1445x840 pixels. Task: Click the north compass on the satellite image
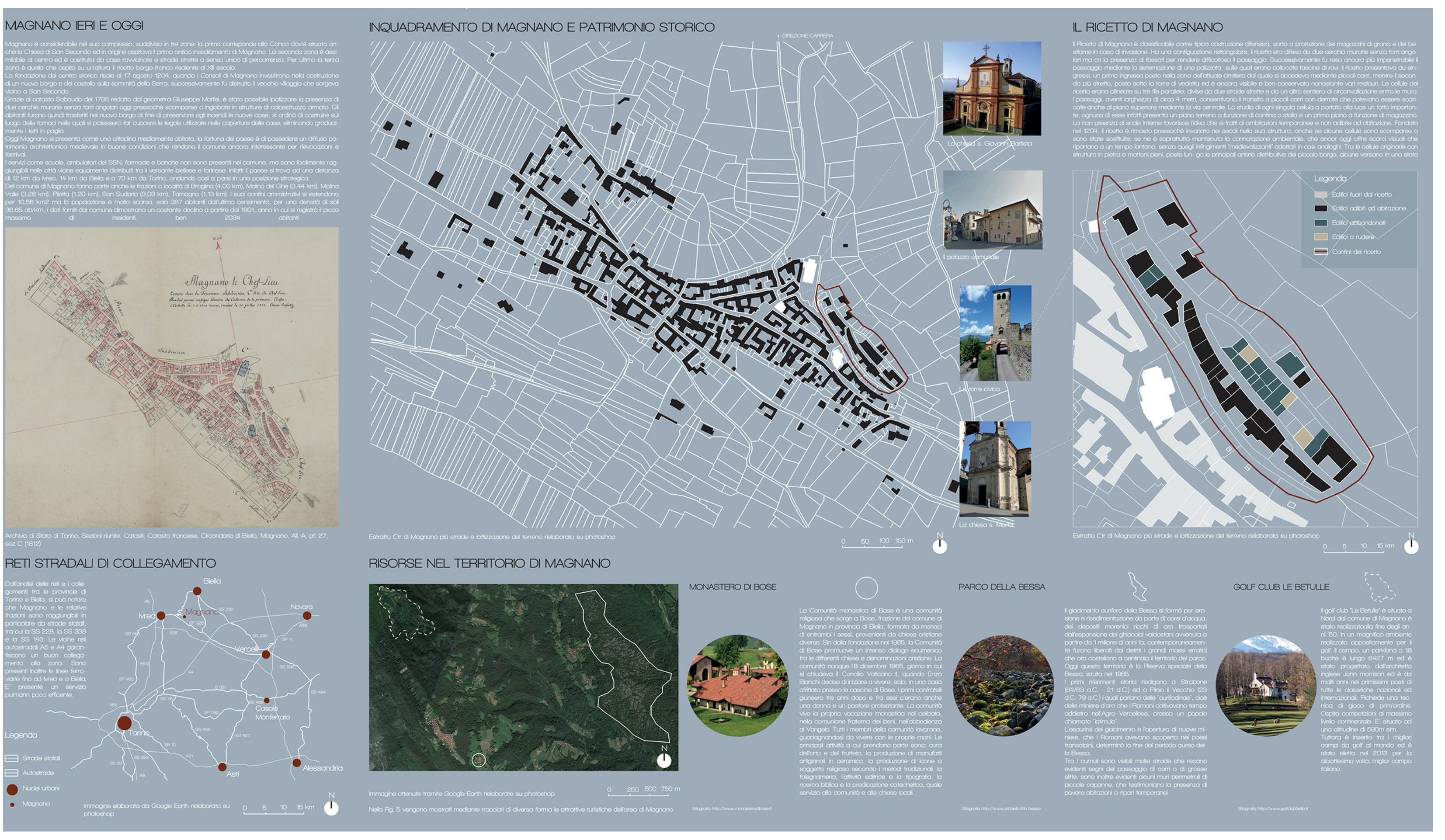663,760
